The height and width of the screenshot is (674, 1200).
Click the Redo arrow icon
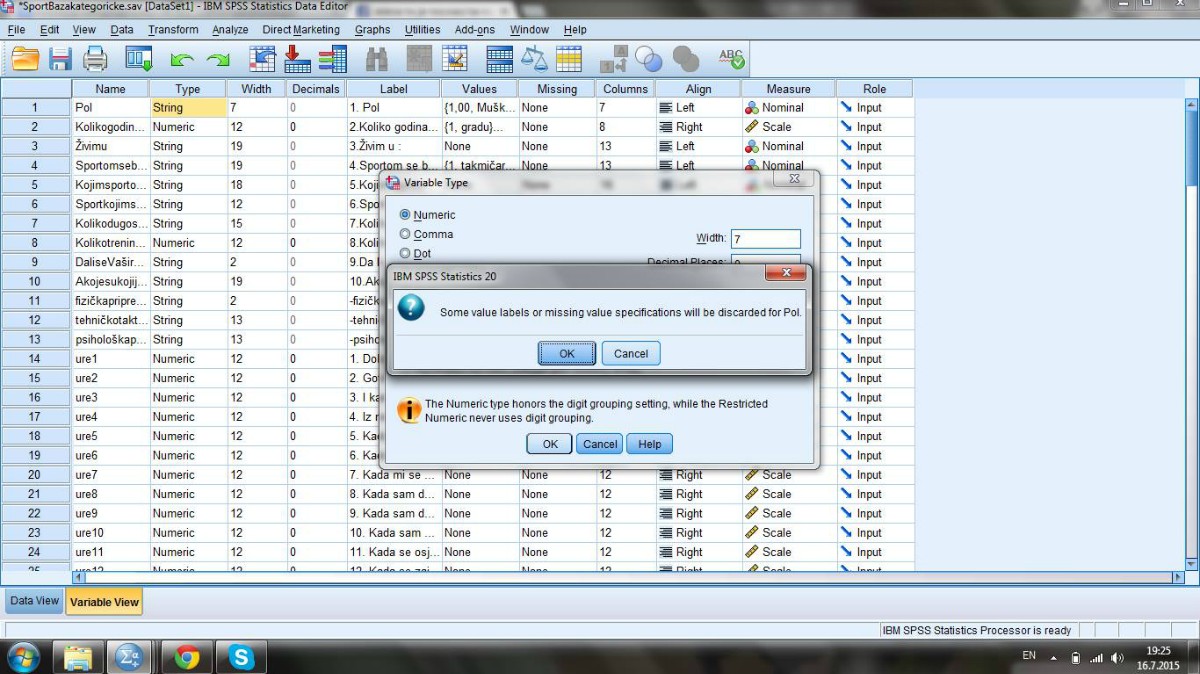click(x=217, y=60)
